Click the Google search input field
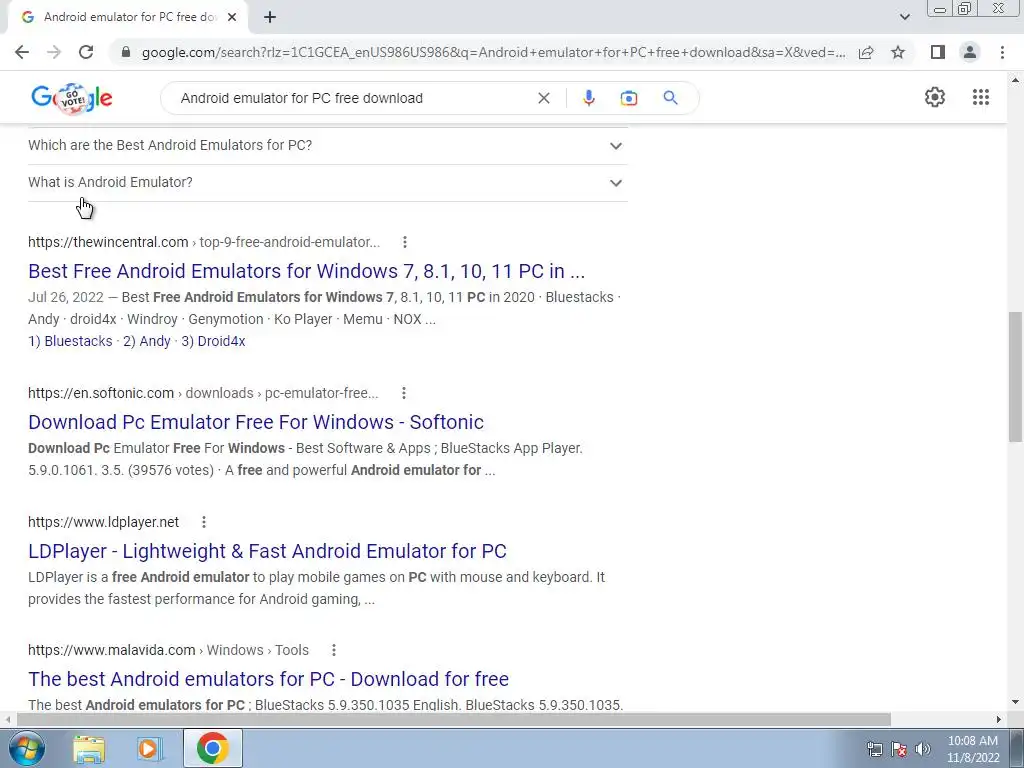The width and height of the screenshot is (1024, 768). click(353, 98)
